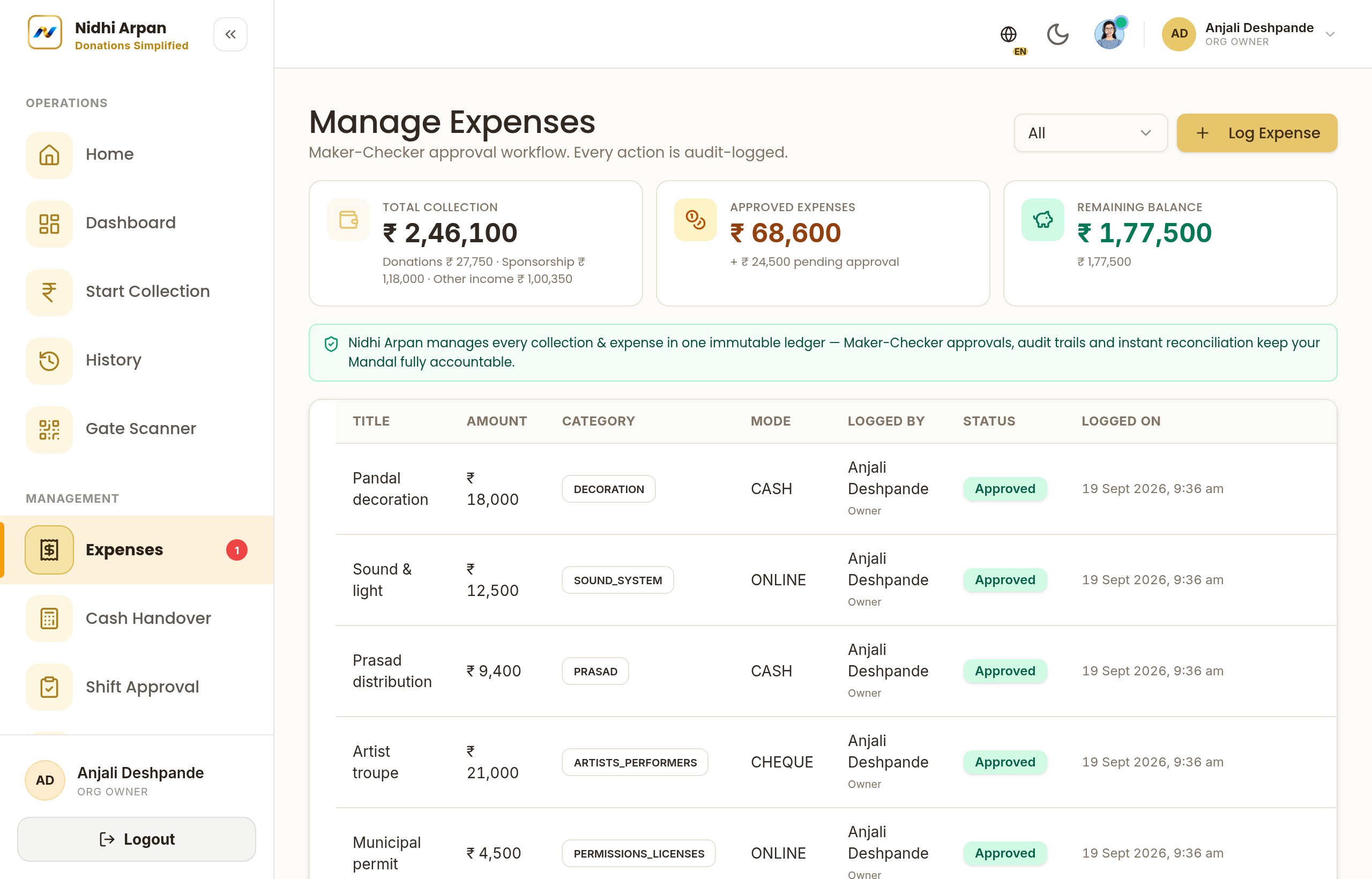Screen dimensions: 1372x879
Task: Click the shield check icon in the info banner
Action: [331, 344]
